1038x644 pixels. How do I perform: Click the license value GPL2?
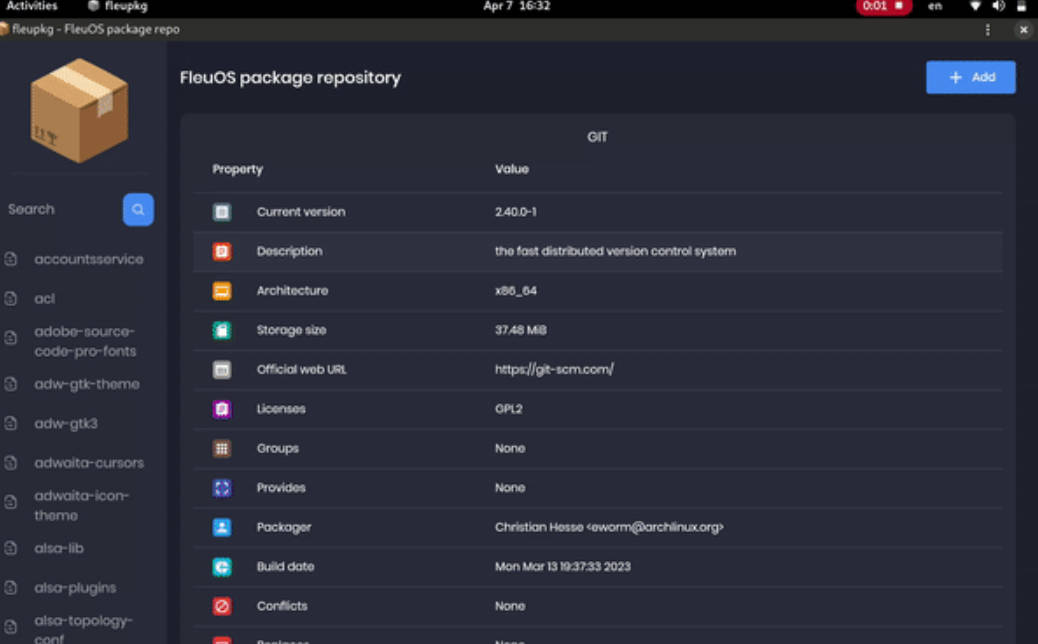pyautogui.click(x=508, y=409)
